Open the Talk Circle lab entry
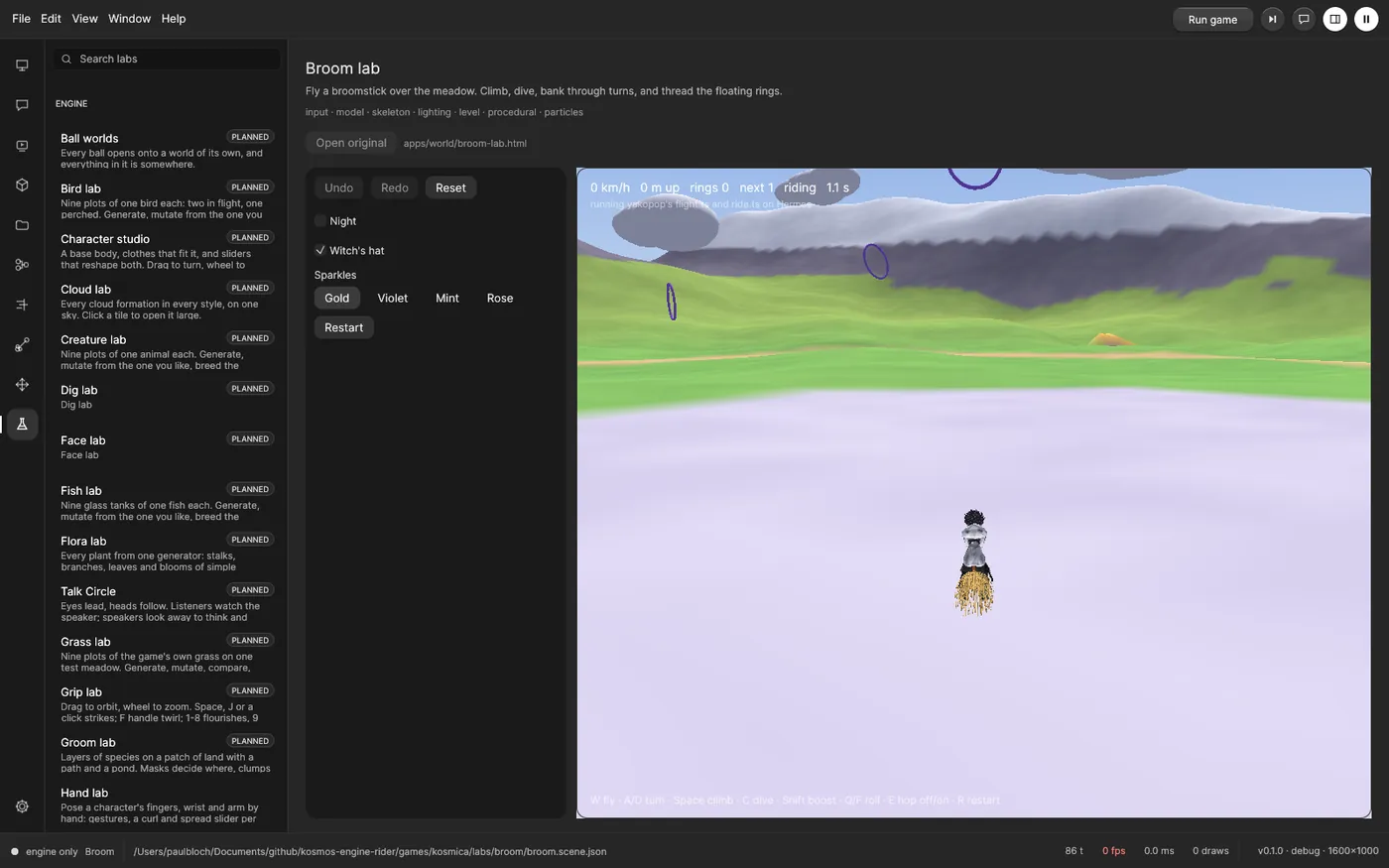Viewport: 1389px width, 868px height. (x=166, y=603)
